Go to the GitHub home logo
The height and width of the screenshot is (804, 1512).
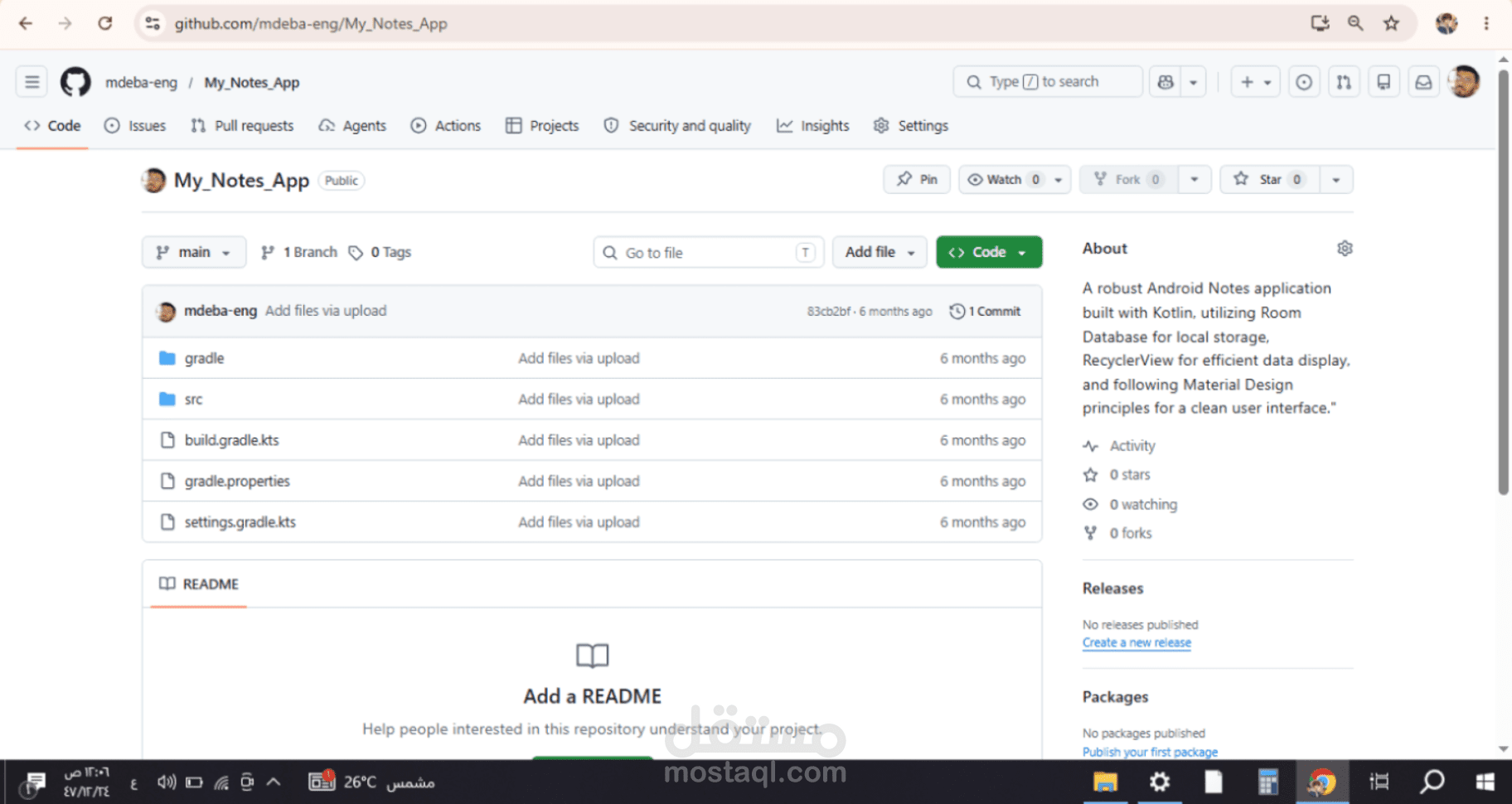point(75,82)
